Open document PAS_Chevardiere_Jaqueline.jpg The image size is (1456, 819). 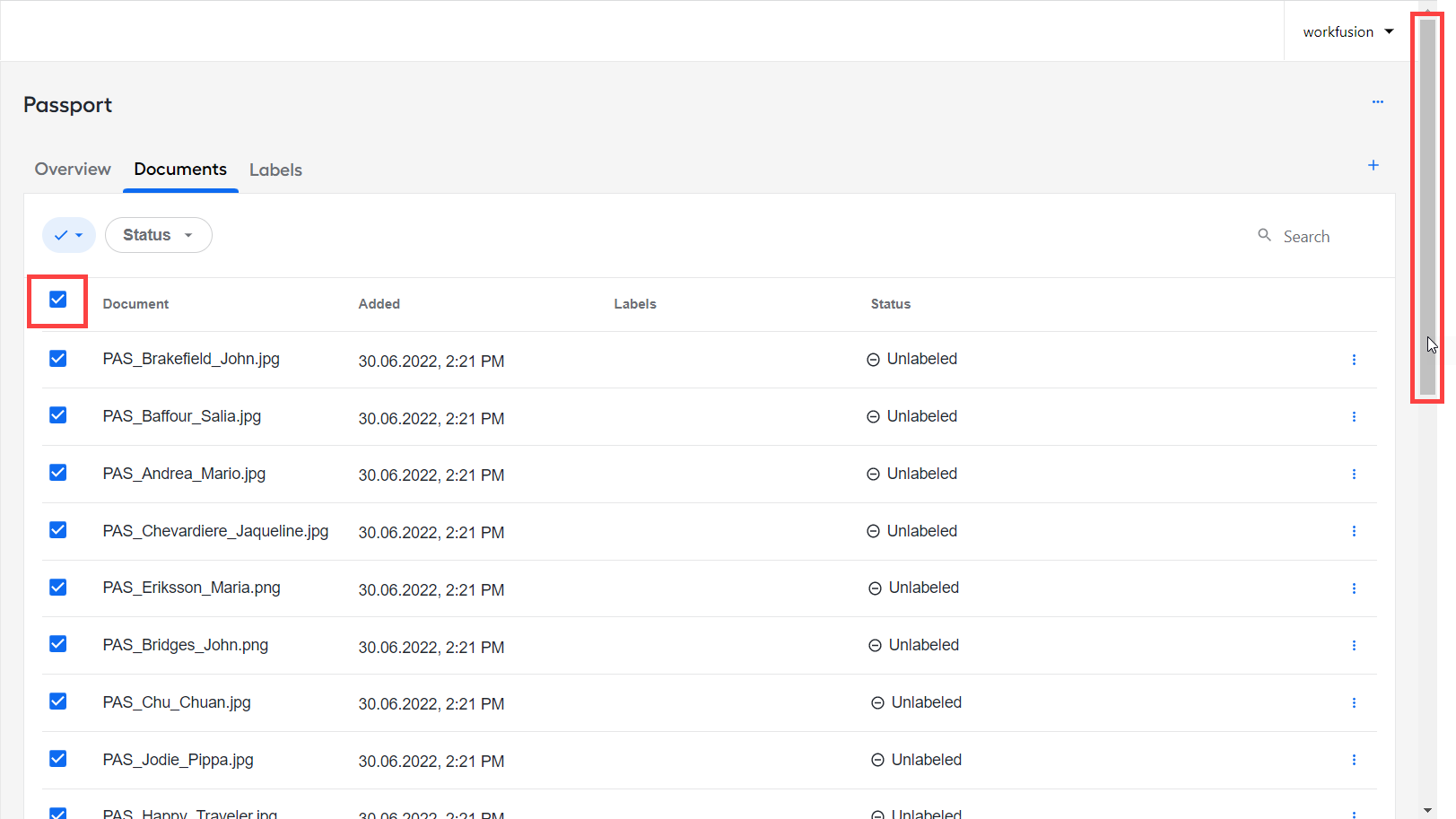pyautogui.click(x=215, y=531)
